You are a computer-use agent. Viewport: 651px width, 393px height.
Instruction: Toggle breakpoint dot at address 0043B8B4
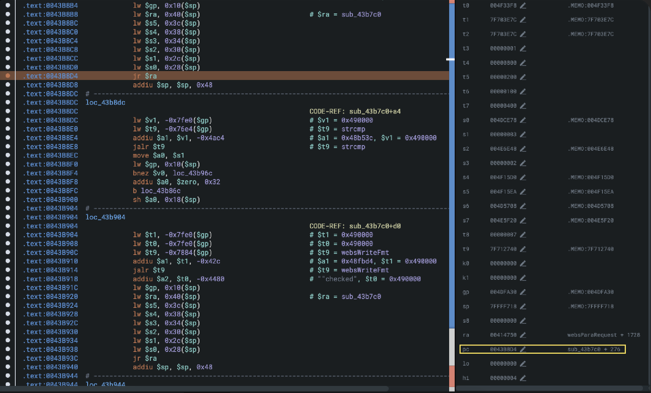point(7,5)
